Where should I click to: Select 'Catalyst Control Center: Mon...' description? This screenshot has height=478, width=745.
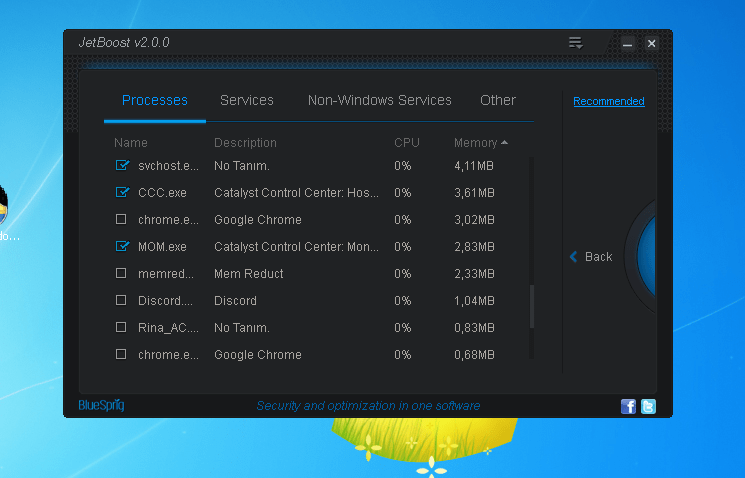point(296,247)
